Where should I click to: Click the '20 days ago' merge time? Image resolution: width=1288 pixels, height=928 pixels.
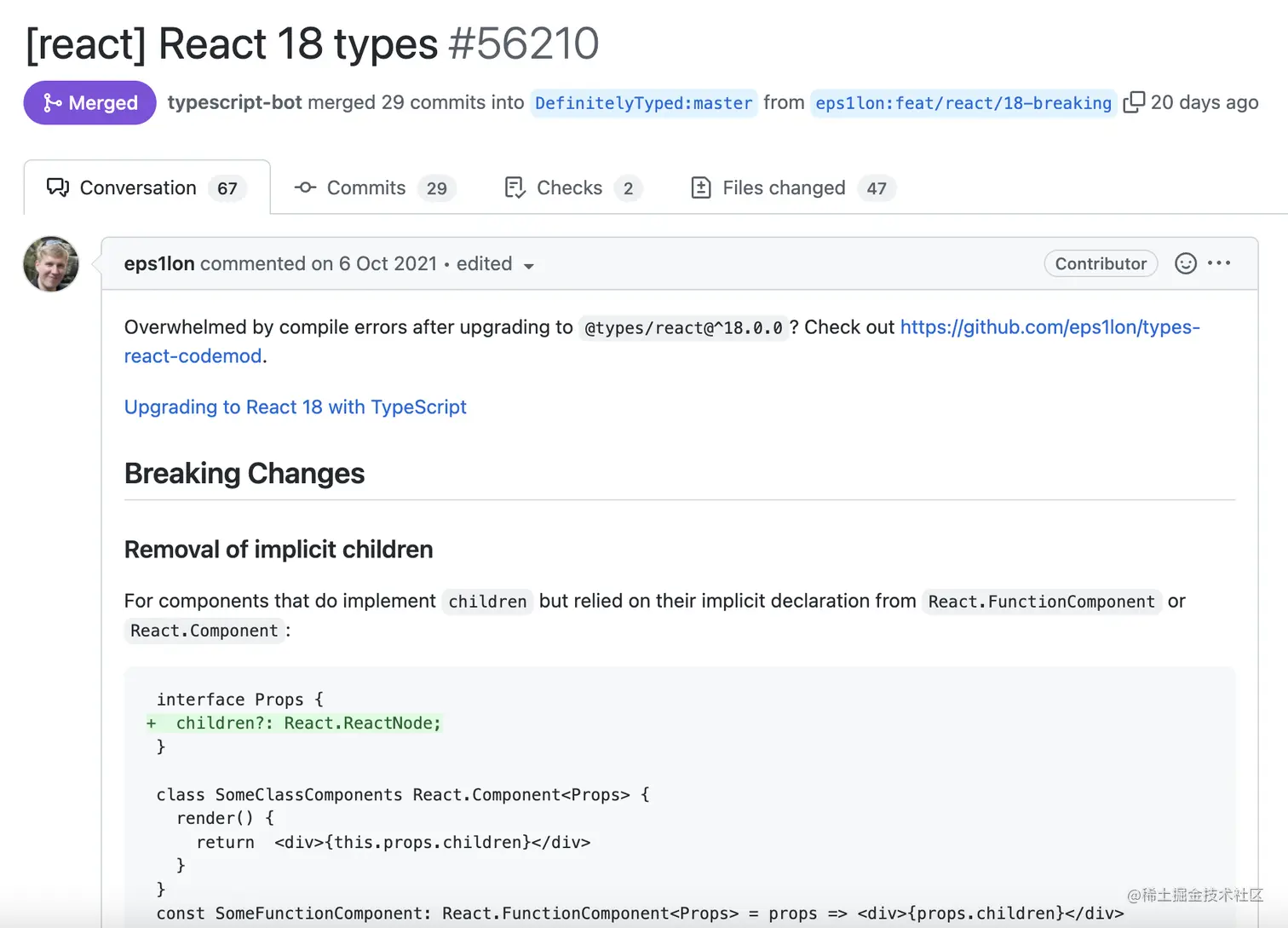[1205, 102]
